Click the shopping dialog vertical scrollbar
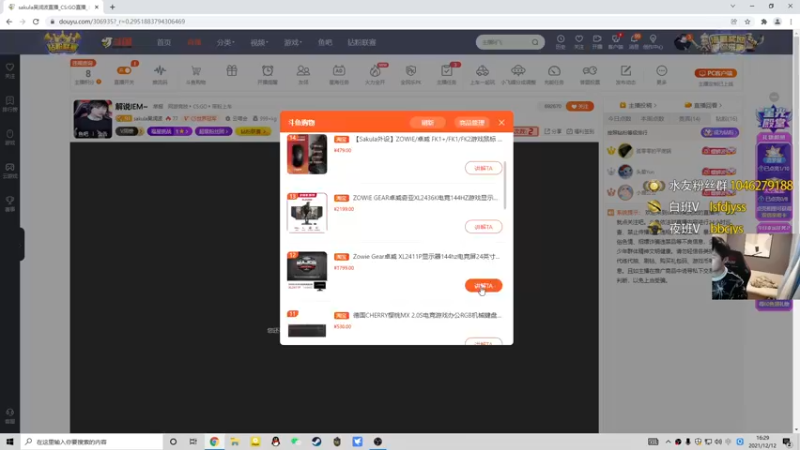Viewport: 800px width, 450px height. (x=505, y=185)
